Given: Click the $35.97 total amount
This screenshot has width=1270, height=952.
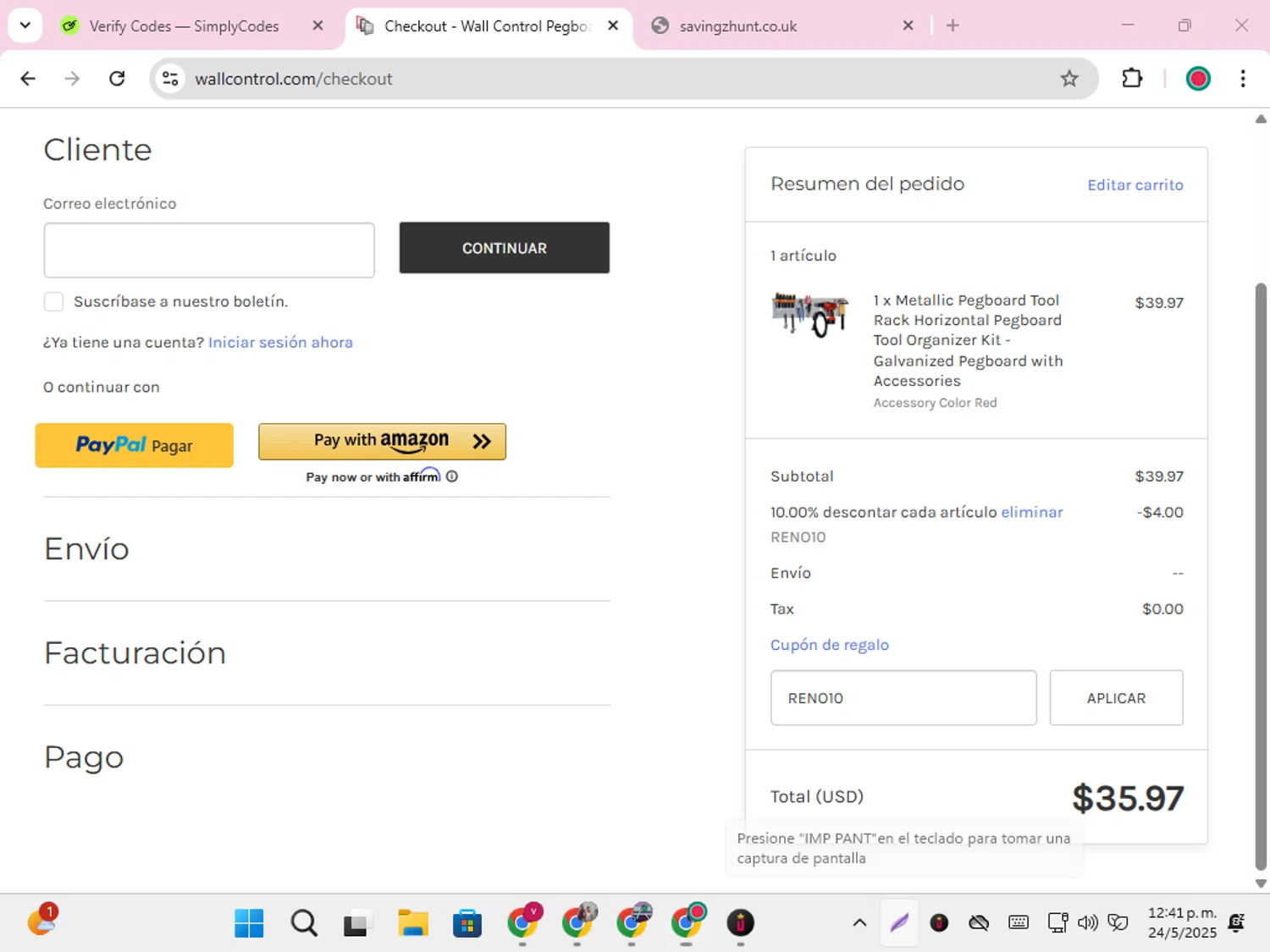Looking at the screenshot, I should coord(1128,798).
